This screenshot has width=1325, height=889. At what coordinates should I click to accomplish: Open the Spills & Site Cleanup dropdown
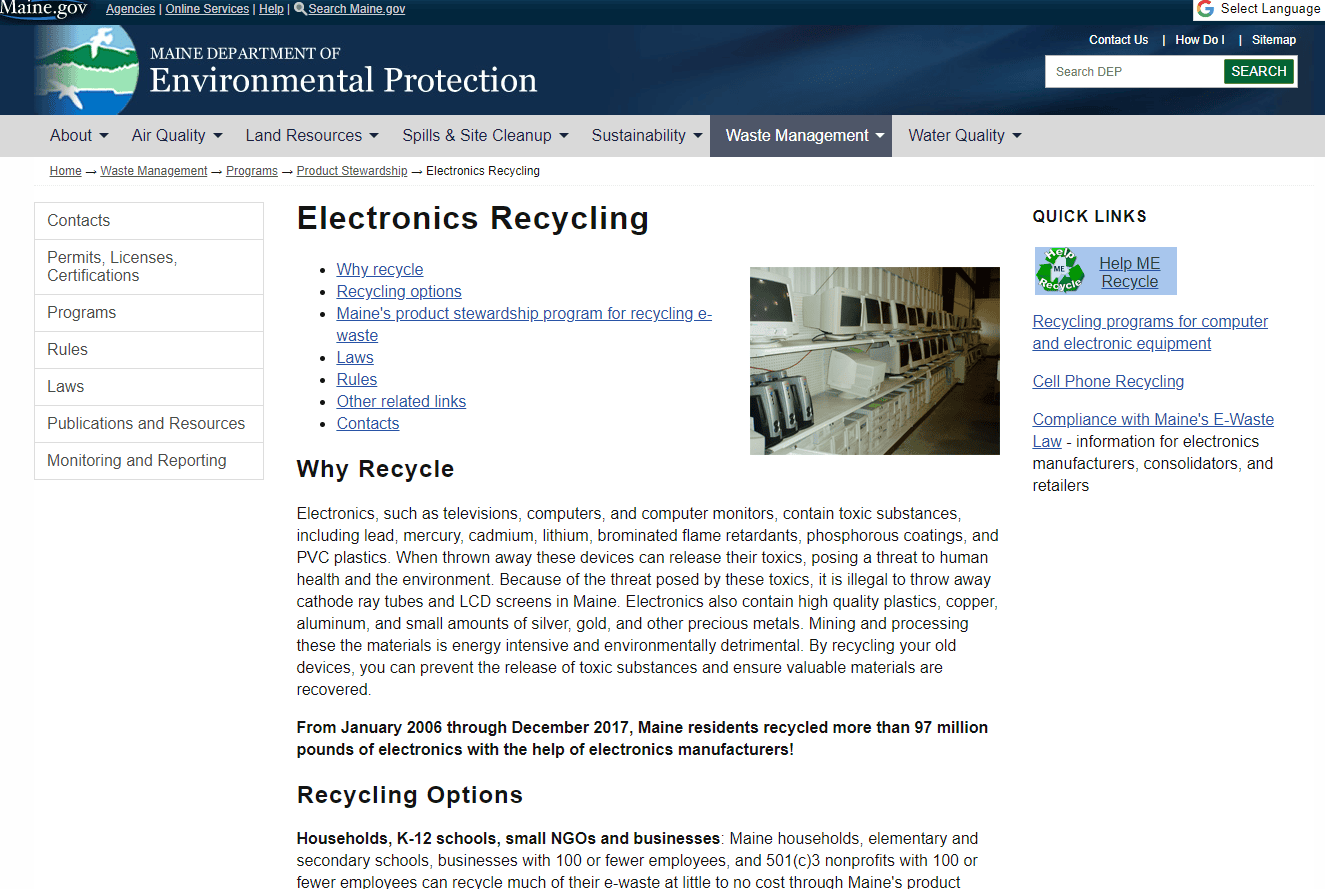(x=485, y=136)
